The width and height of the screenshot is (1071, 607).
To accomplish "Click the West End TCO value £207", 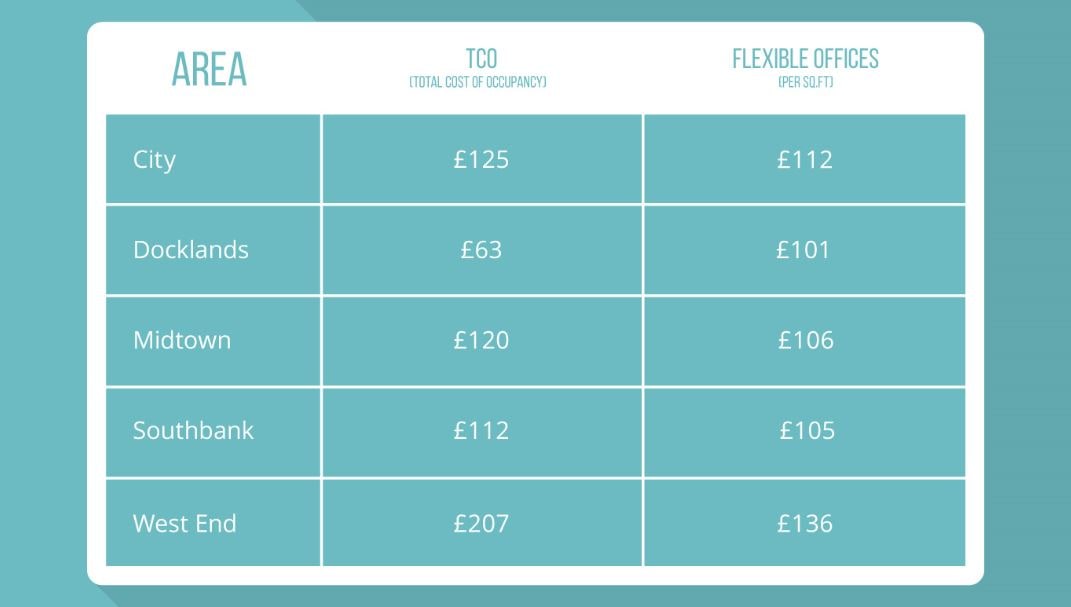I will [x=481, y=523].
